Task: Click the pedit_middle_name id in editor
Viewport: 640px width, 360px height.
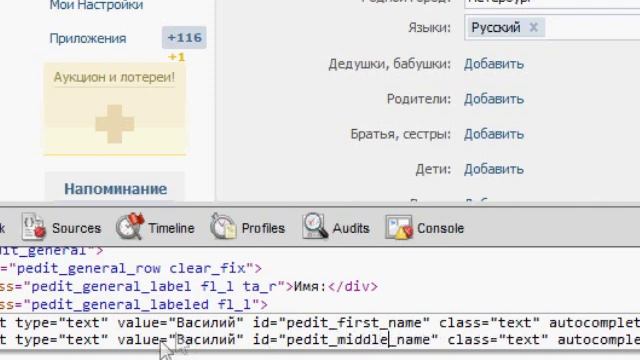Action: click(x=358, y=340)
